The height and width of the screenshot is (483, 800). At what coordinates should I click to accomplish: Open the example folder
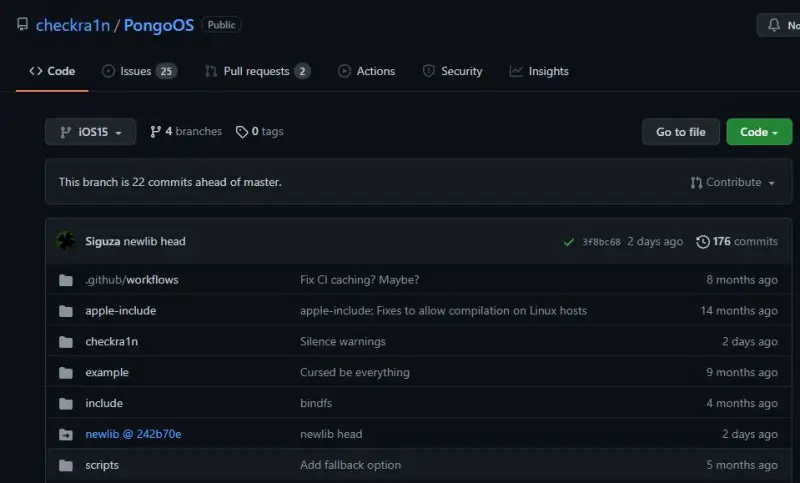pyautogui.click(x=107, y=372)
